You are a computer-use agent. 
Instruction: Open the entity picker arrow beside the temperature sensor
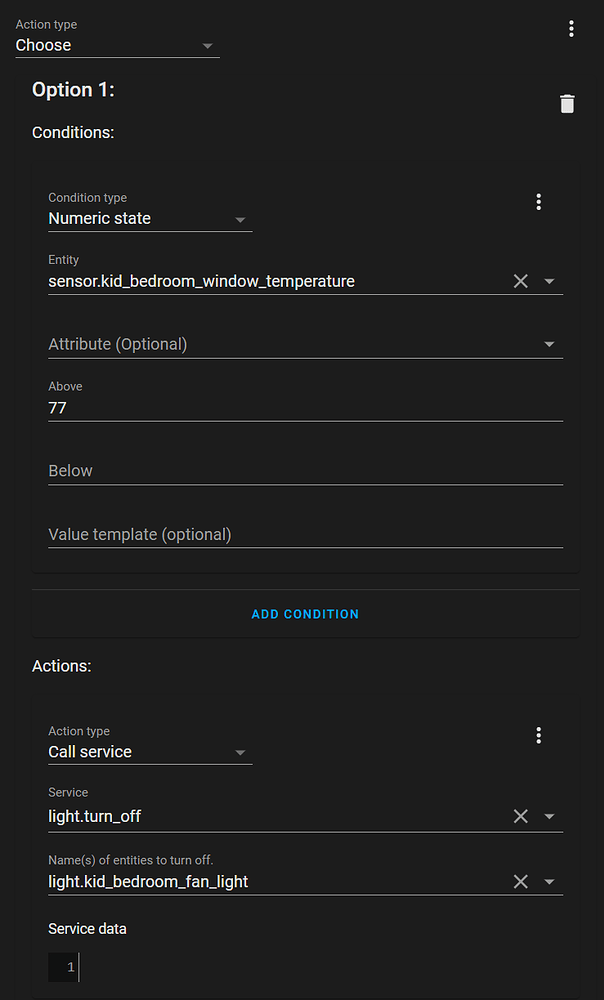(x=549, y=281)
